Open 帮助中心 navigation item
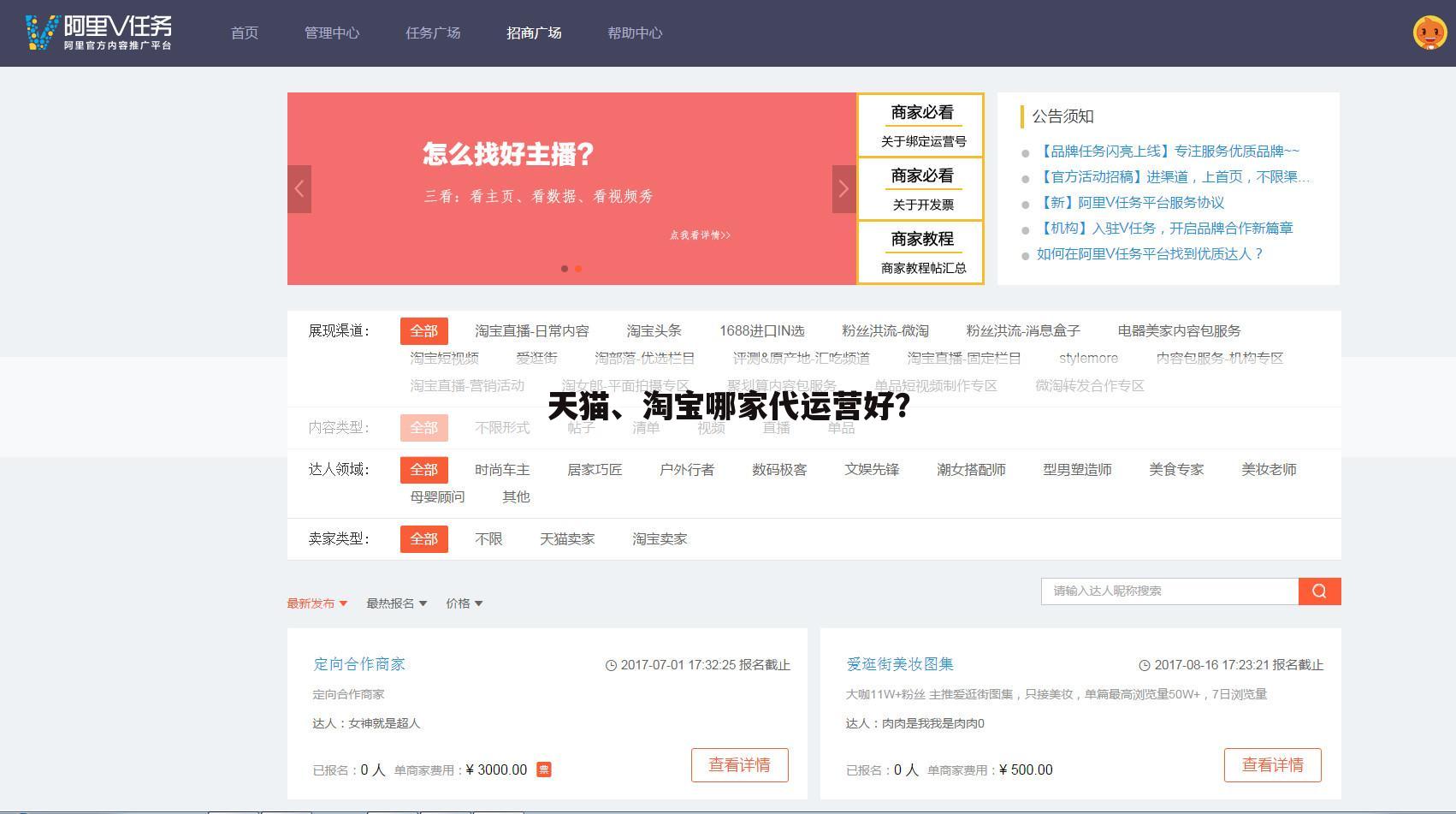 click(635, 33)
